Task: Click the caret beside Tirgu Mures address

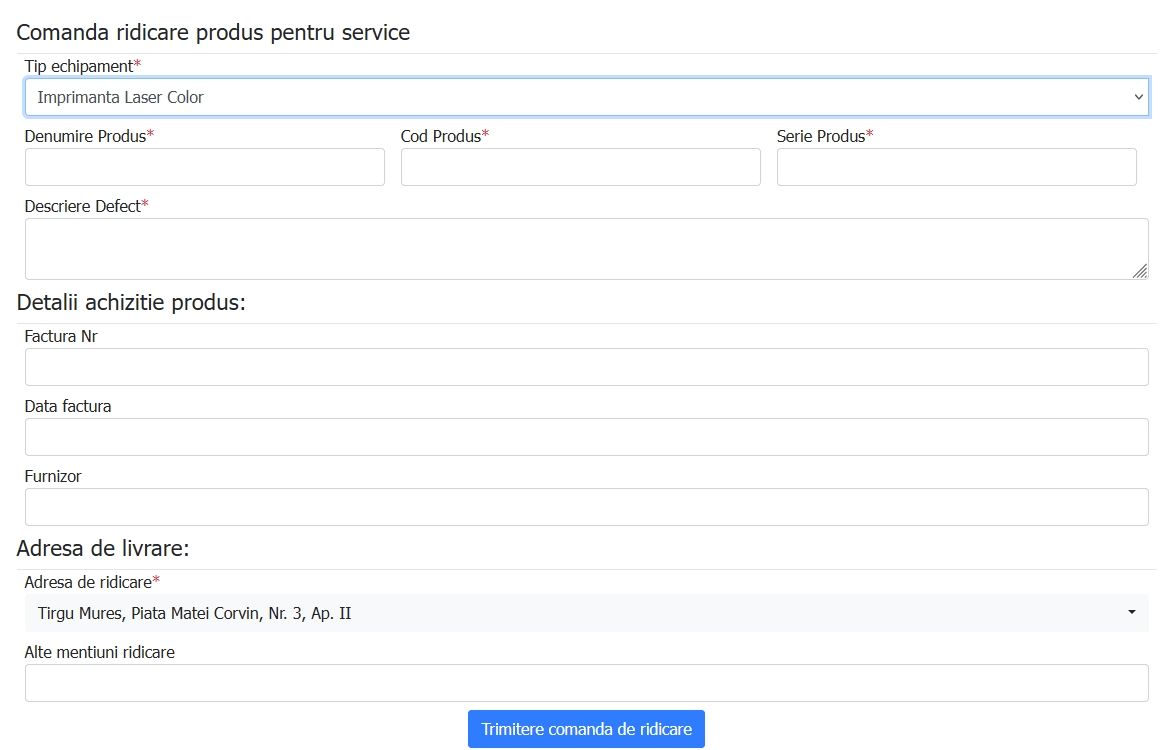Action: tap(1132, 612)
